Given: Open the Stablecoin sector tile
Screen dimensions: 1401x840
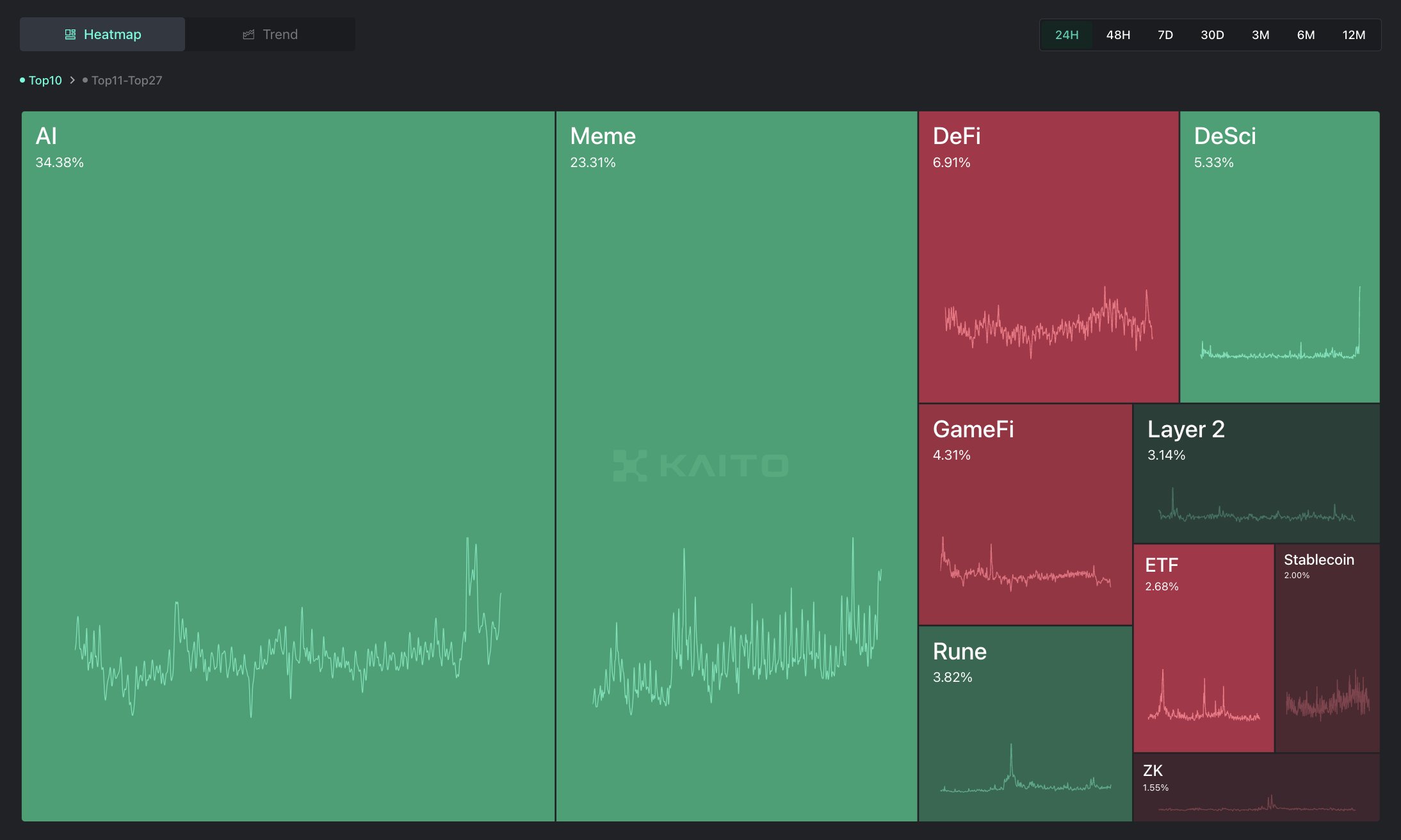Looking at the screenshot, I should click(1327, 648).
